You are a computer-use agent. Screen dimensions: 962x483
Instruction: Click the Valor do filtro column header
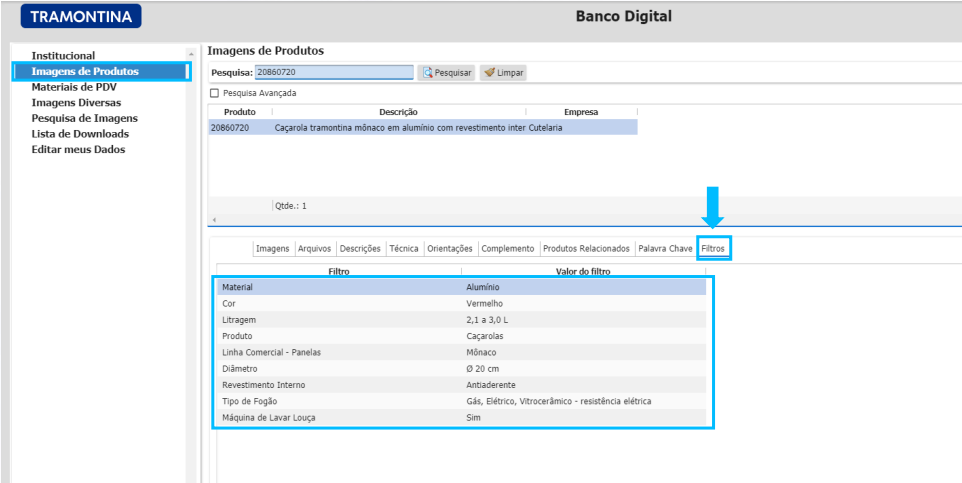583,271
